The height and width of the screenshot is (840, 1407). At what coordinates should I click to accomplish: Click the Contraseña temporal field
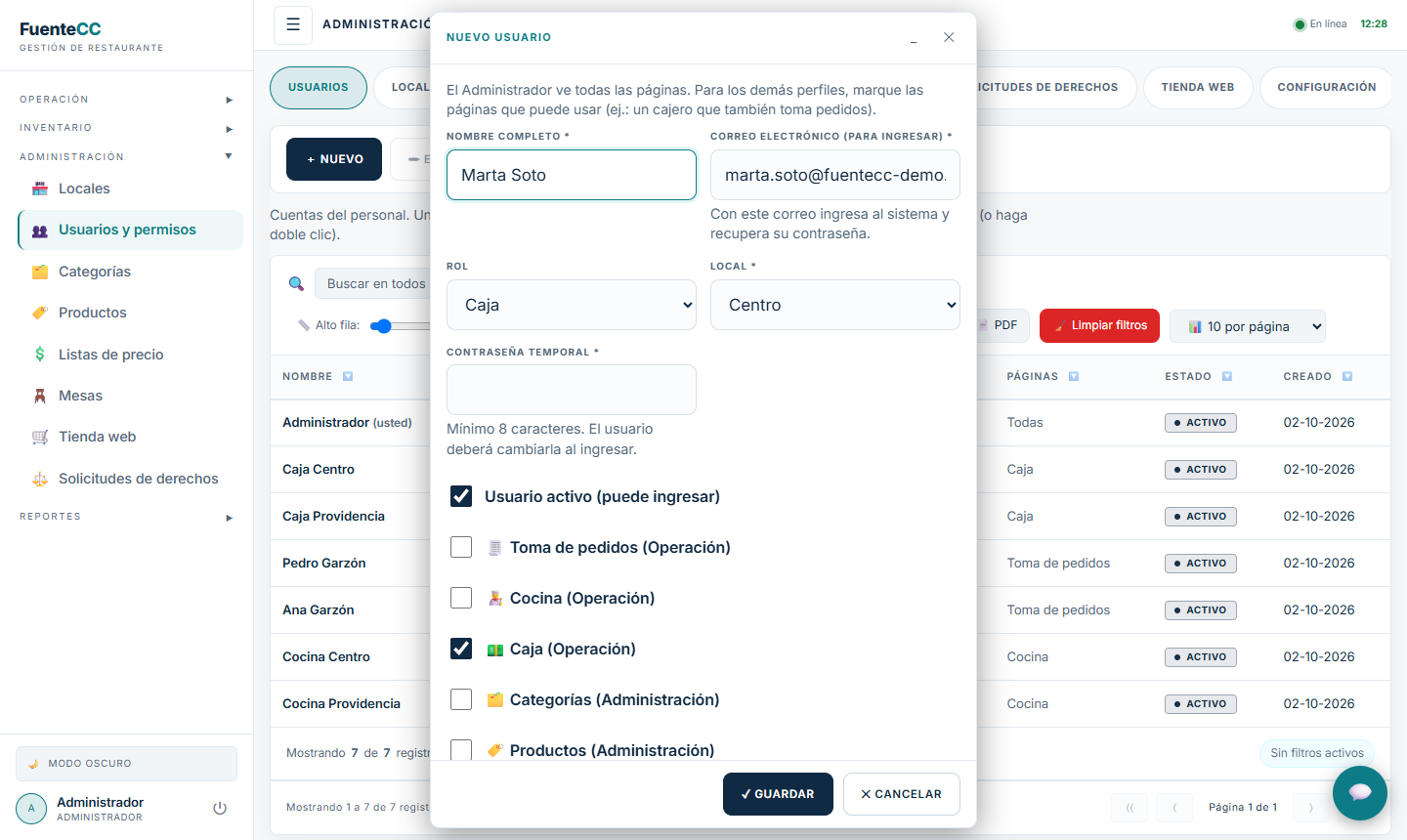(572, 390)
